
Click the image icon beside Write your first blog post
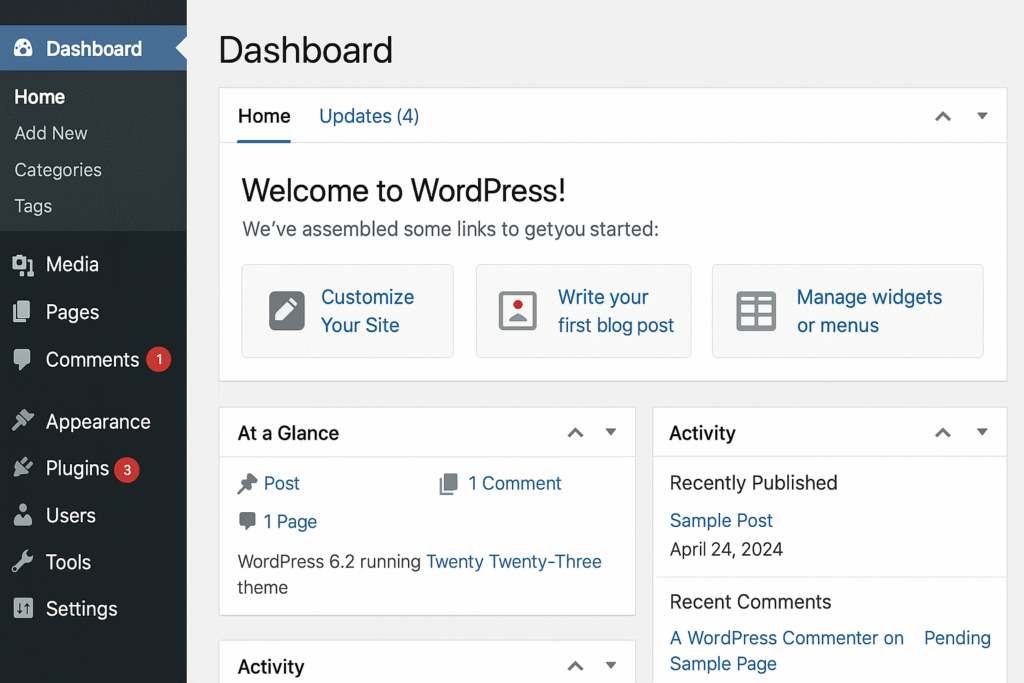518,311
